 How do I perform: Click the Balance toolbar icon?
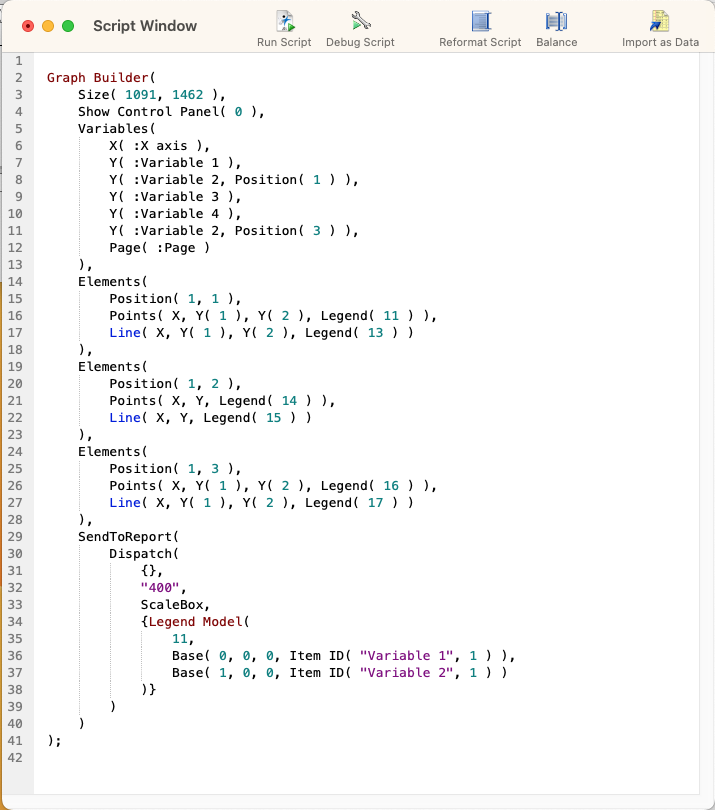[556, 21]
